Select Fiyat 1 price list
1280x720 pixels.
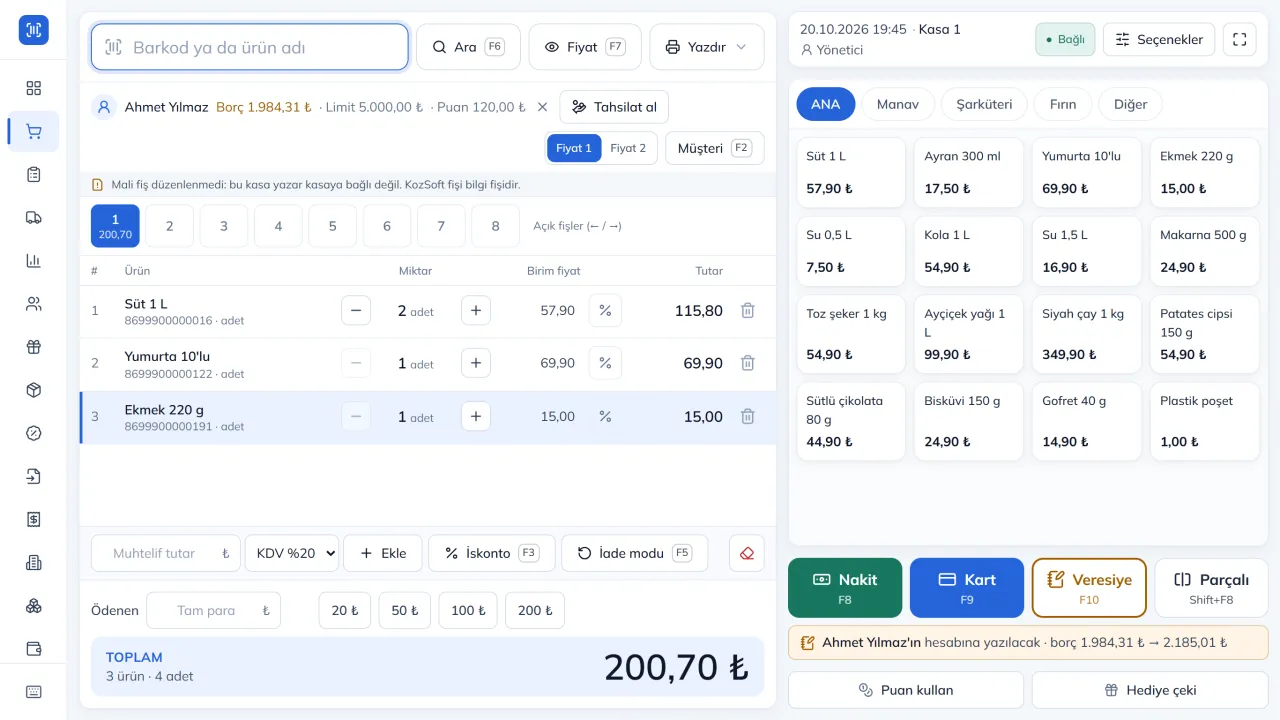[574, 148]
